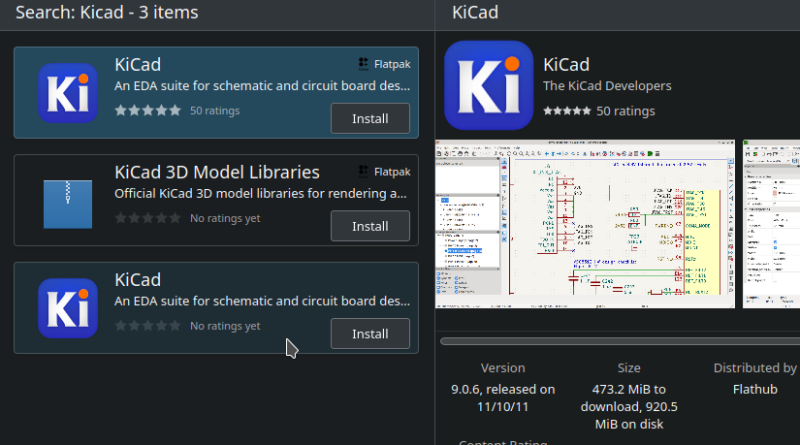Open the main KiCad schematic screenshot
This screenshot has height=445, width=800.
pyautogui.click(x=584, y=224)
